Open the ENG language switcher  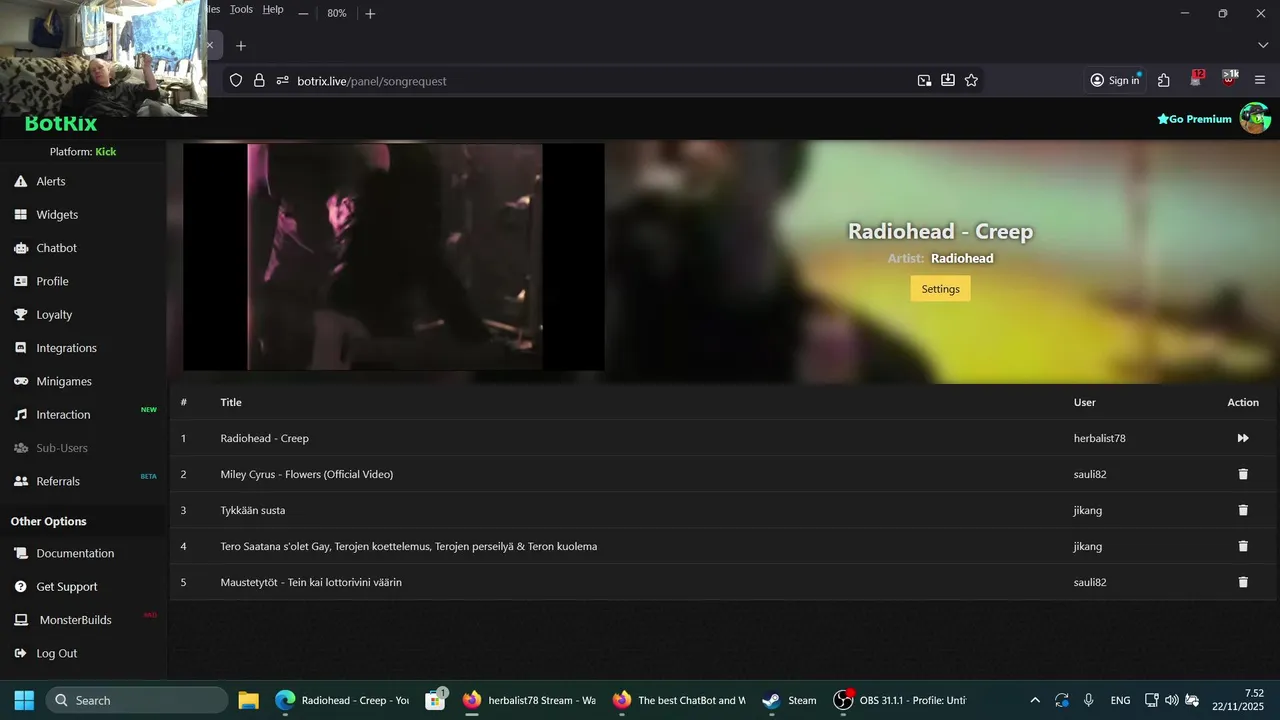click(1121, 700)
